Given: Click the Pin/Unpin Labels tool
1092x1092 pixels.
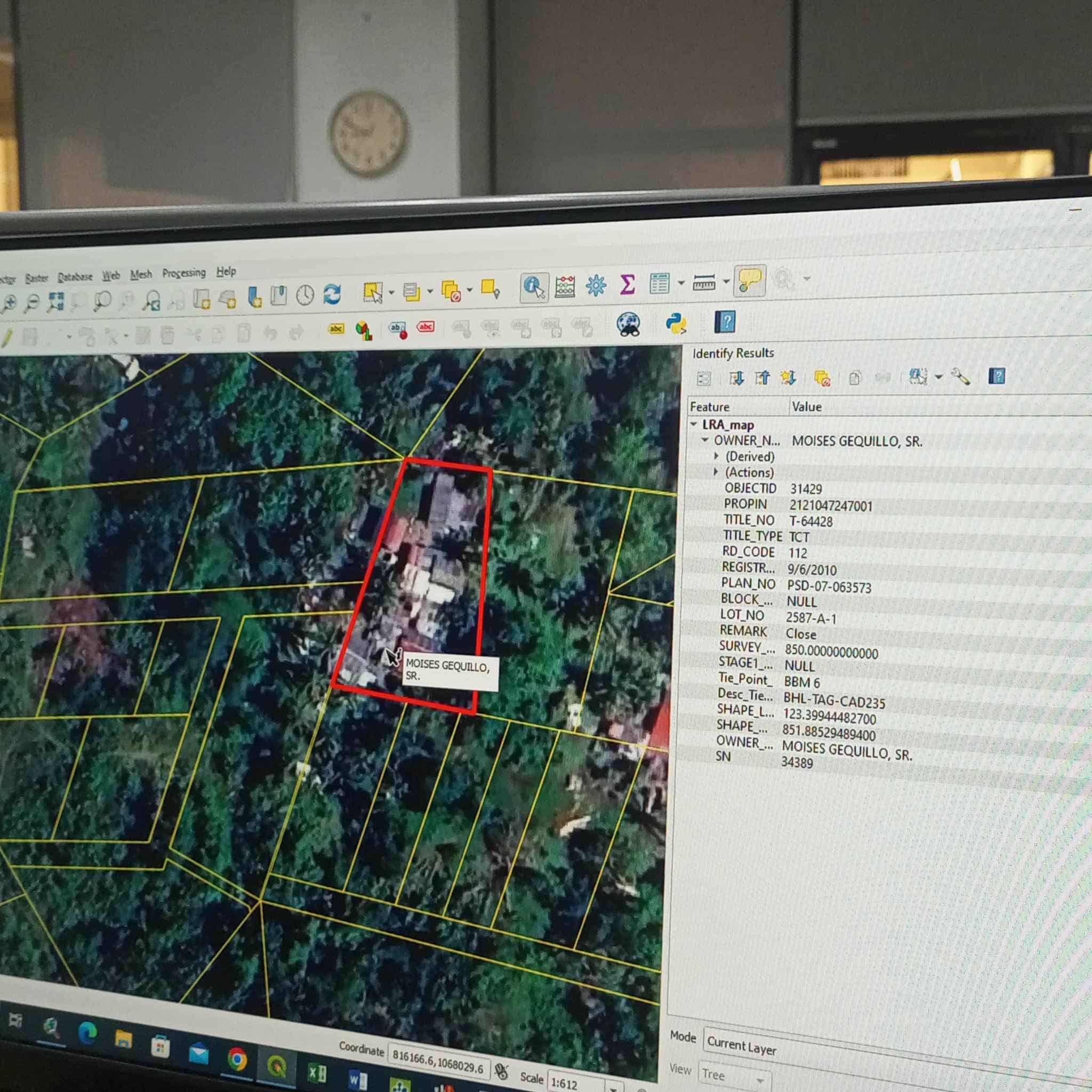Looking at the screenshot, I should (x=398, y=329).
